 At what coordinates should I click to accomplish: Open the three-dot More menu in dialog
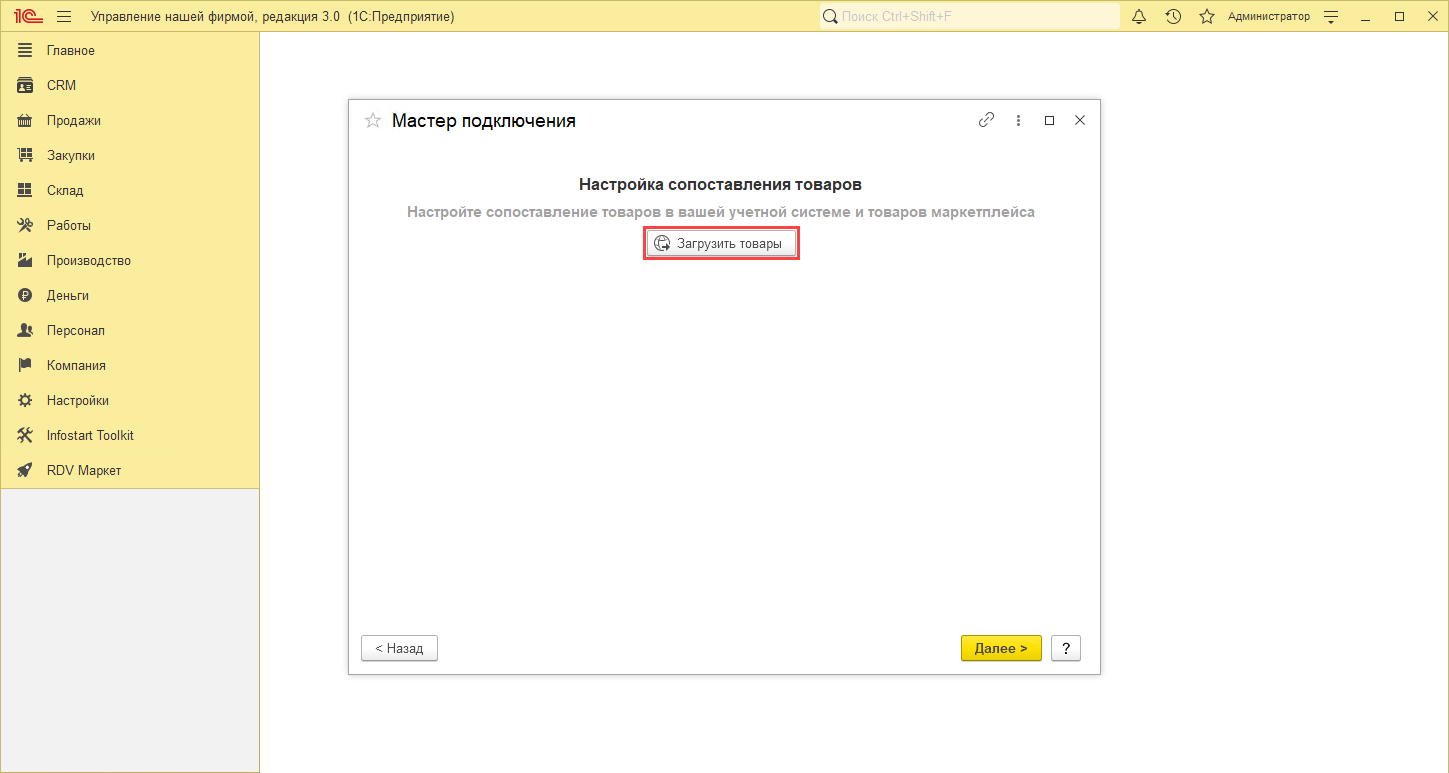click(1018, 120)
